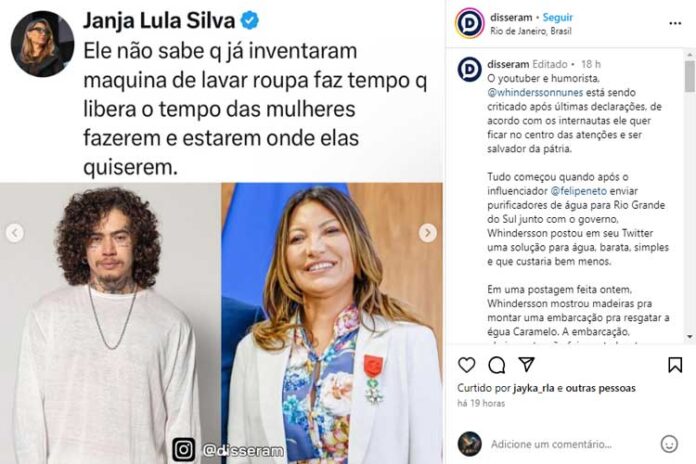The image size is (696, 464).
Task: Like the post with the heart icon
Action: [x=467, y=365]
